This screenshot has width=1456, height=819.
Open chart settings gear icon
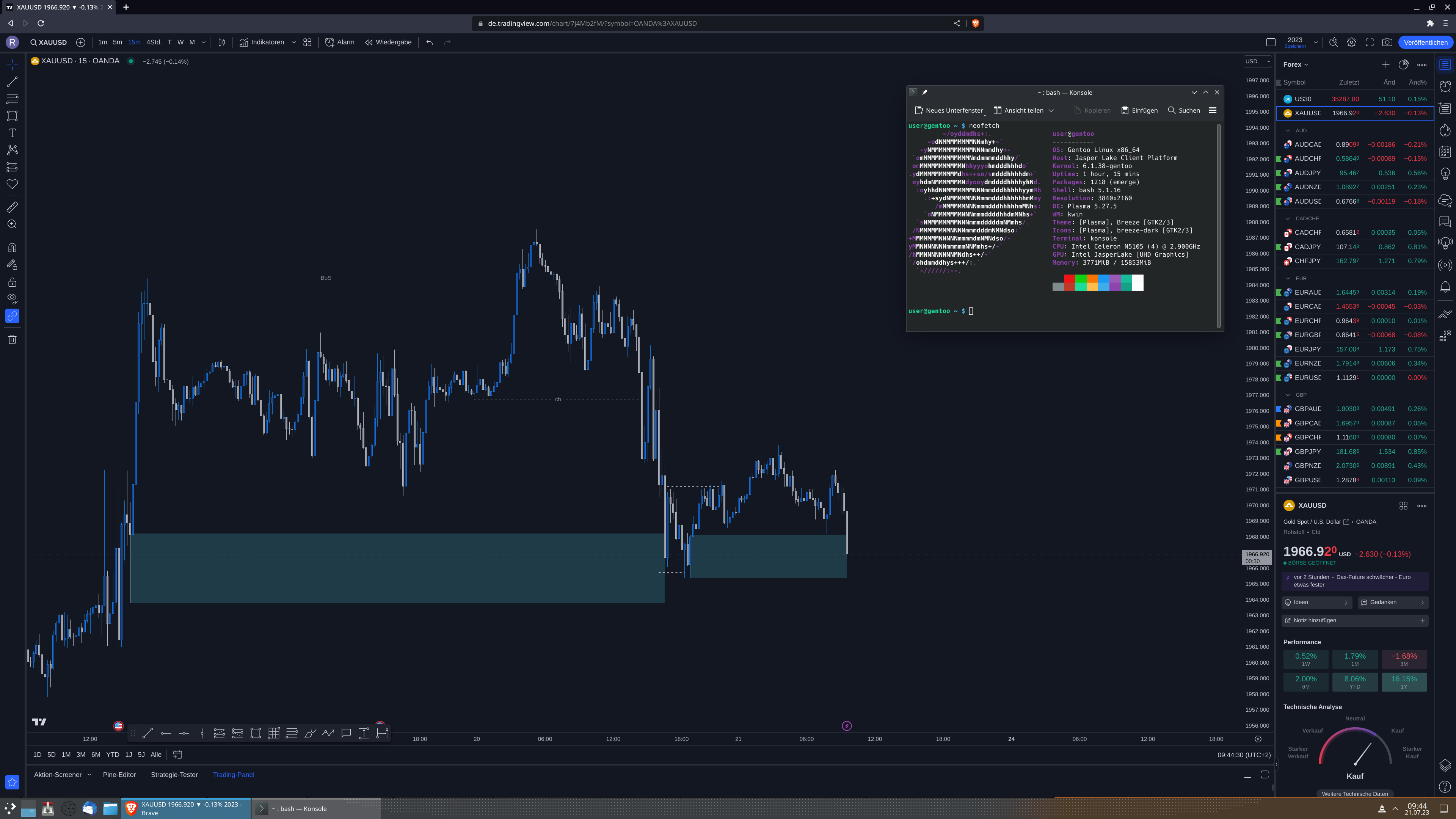click(1351, 42)
